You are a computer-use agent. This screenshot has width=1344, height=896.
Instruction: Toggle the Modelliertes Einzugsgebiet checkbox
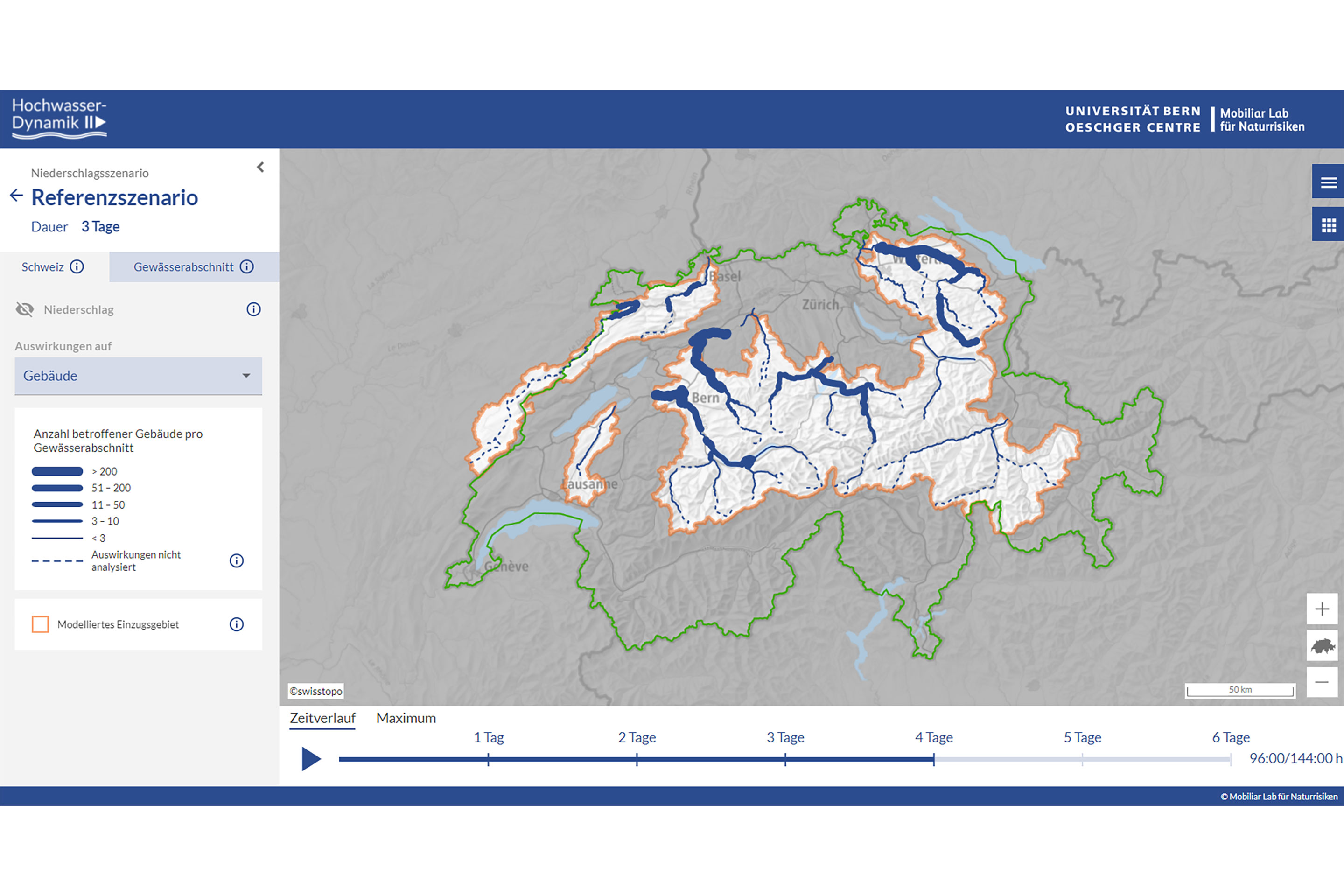tap(40, 624)
